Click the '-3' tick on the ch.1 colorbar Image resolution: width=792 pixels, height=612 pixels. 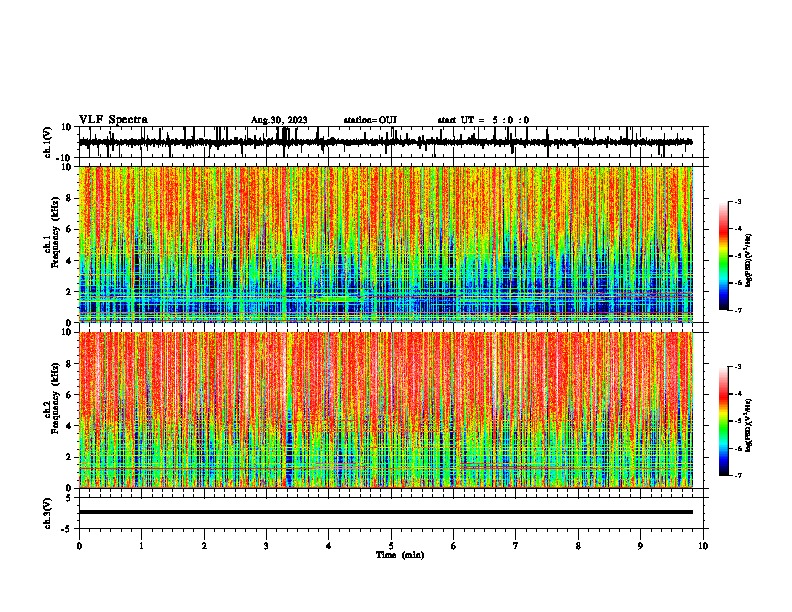[737, 201]
